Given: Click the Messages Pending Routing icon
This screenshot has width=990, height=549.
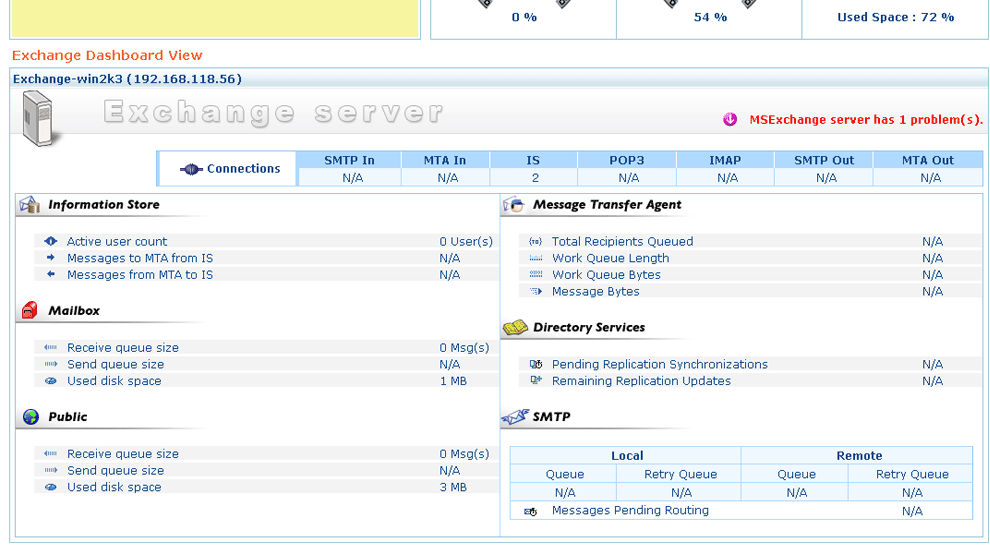Looking at the screenshot, I should click(x=531, y=511).
